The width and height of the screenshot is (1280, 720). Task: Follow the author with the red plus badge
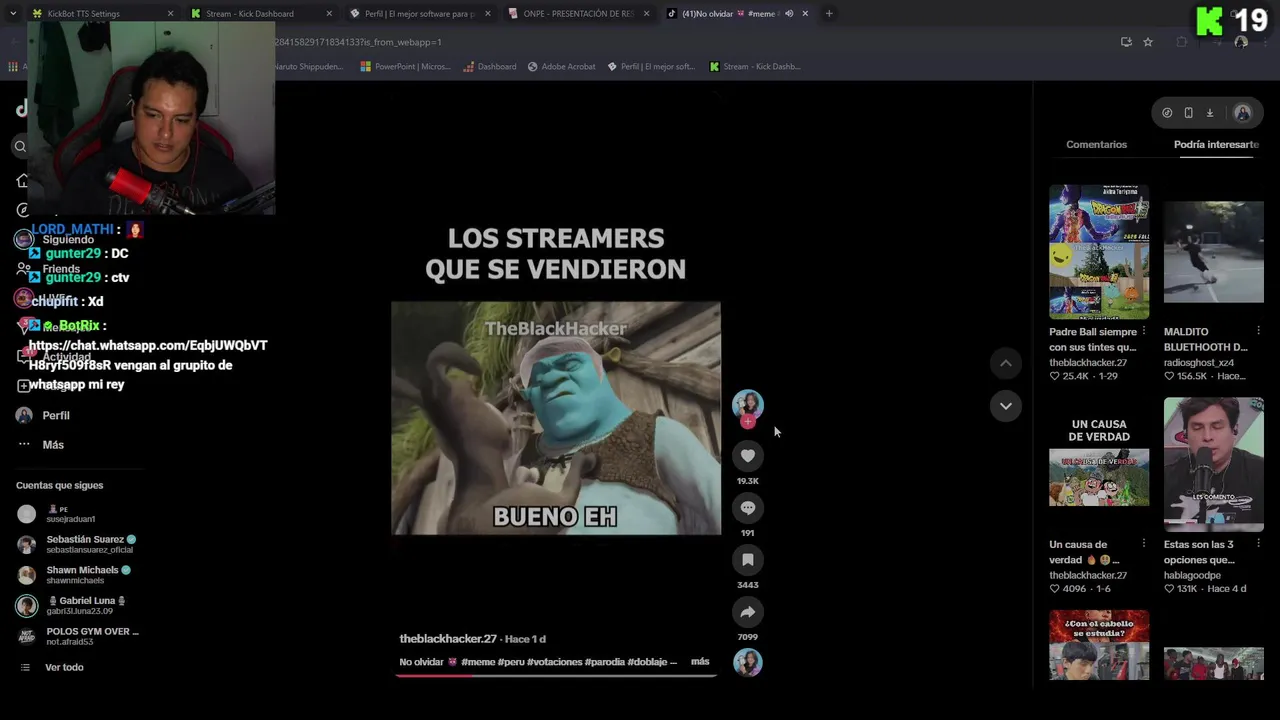tap(747, 422)
